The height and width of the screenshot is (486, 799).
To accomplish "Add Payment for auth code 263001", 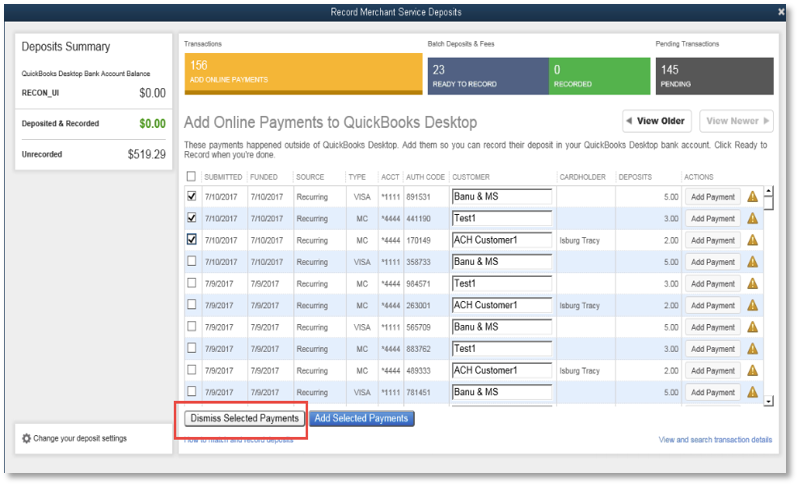I will 712,306.
